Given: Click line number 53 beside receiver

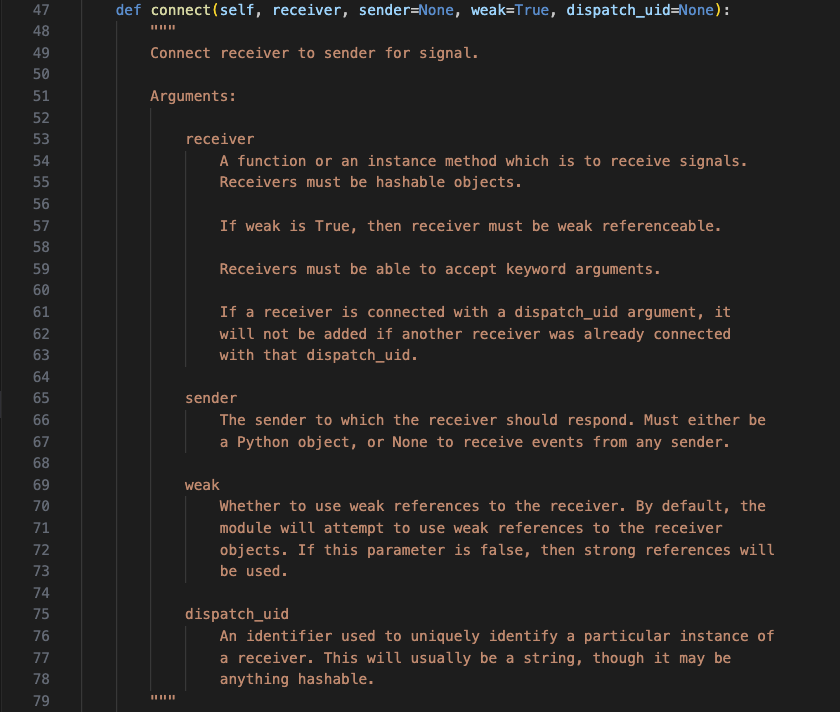Looking at the screenshot, I should (x=41, y=139).
